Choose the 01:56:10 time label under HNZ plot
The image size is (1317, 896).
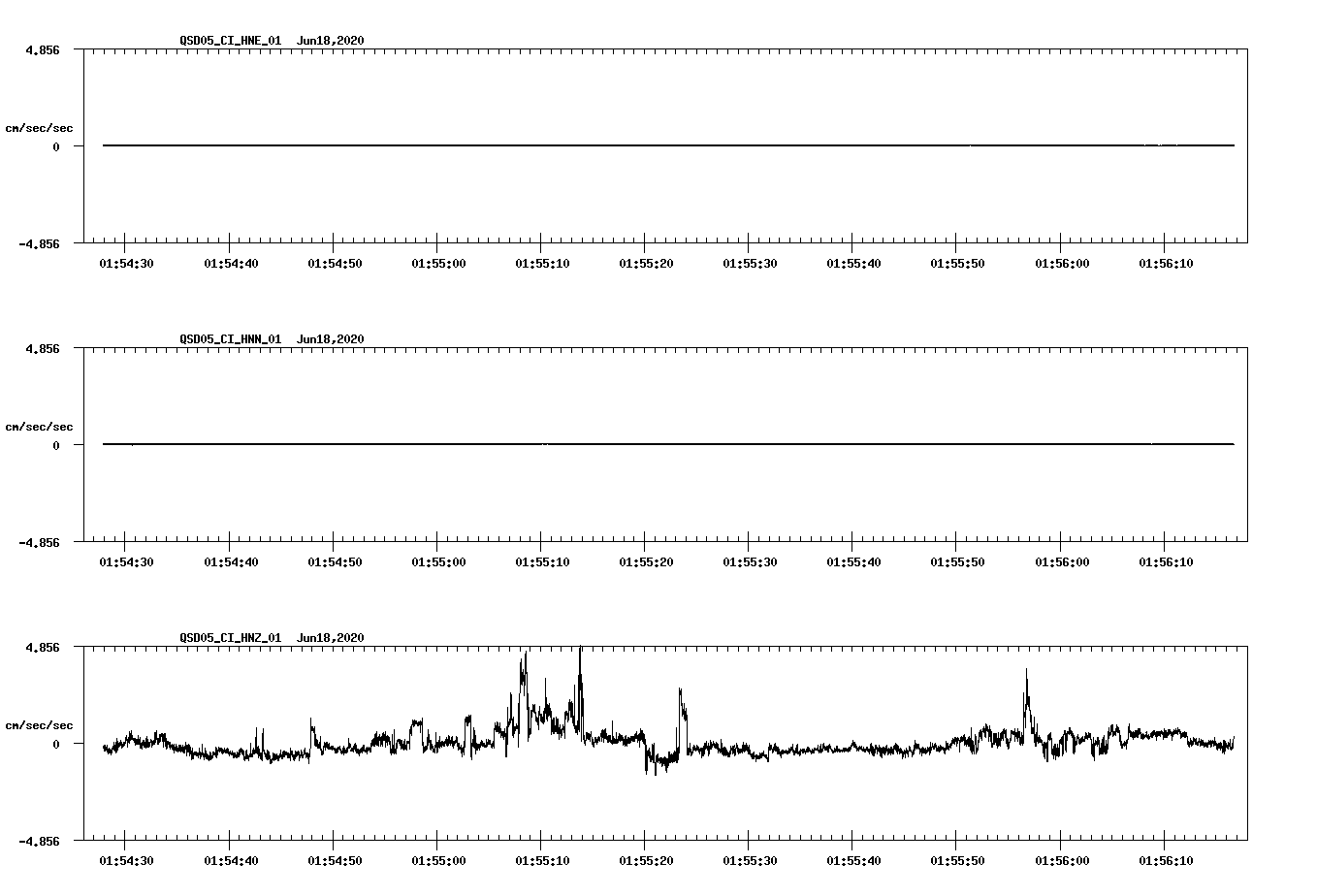coord(1166,861)
